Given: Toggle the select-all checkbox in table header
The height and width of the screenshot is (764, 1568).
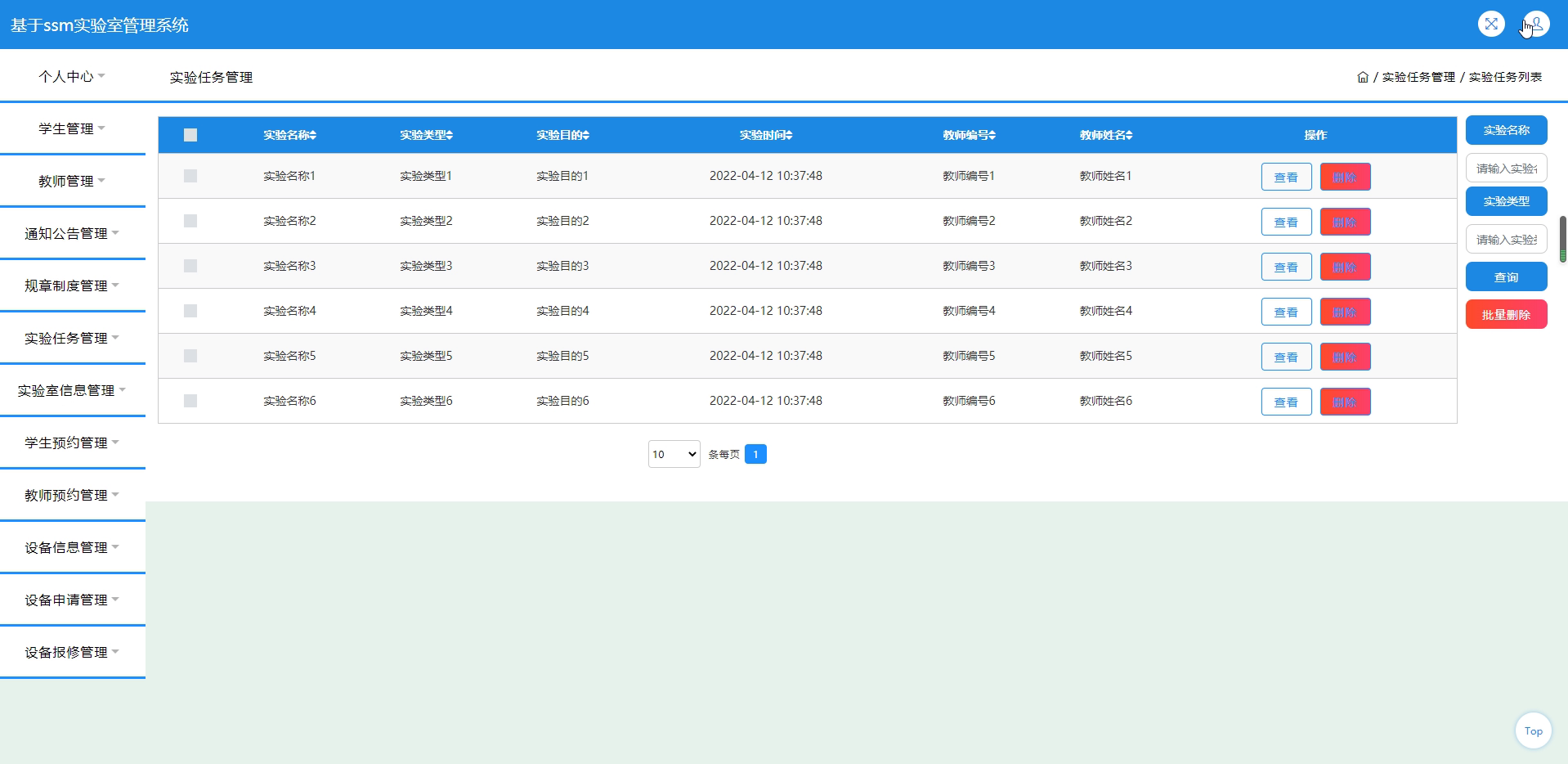Looking at the screenshot, I should 190,135.
